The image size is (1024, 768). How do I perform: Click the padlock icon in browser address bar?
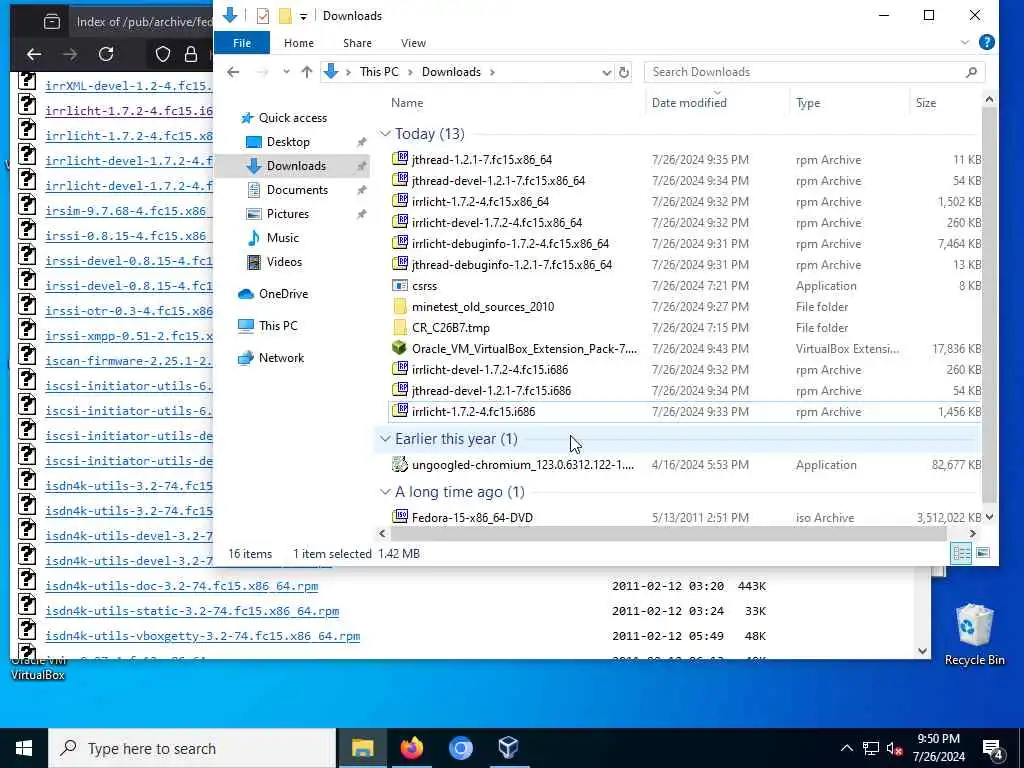coord(191,54)
